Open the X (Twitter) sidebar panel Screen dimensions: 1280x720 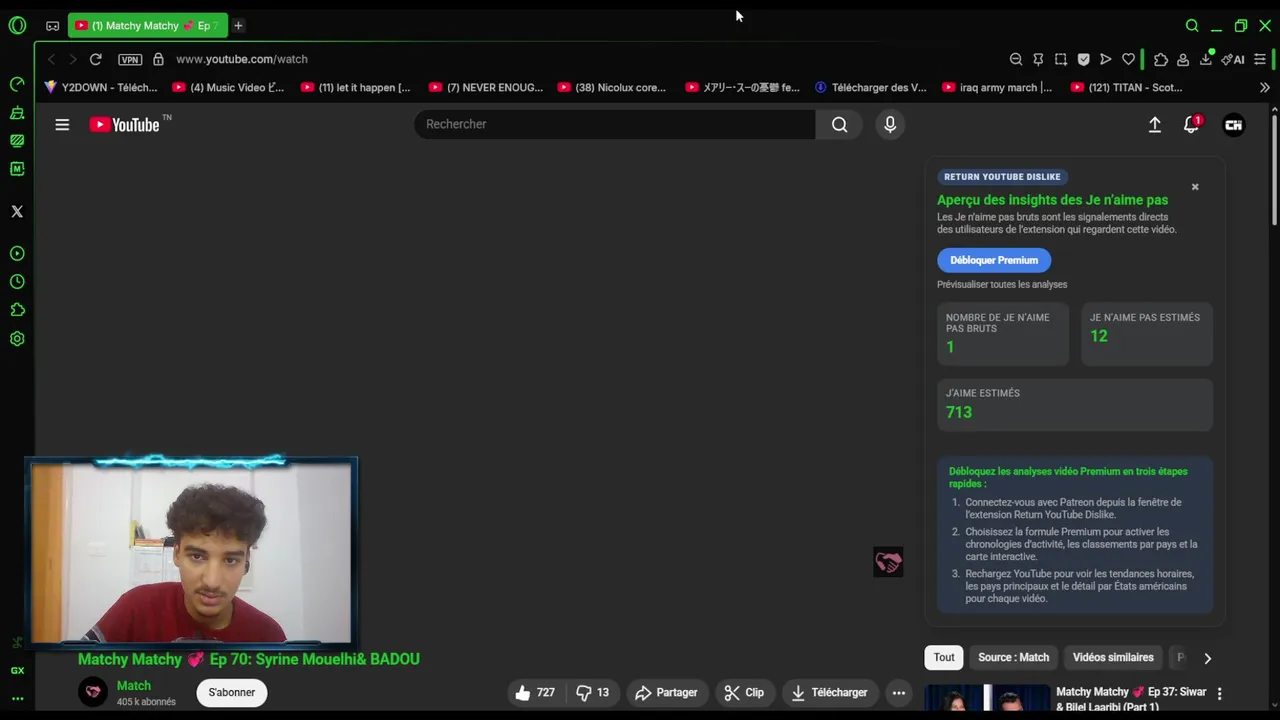click(x=17, y=211)
